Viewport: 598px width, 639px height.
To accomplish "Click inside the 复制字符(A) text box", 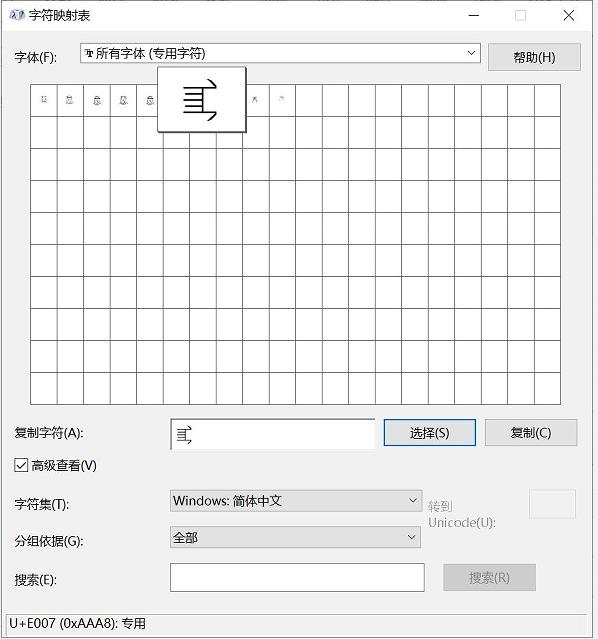I will [x=273, y=434].
